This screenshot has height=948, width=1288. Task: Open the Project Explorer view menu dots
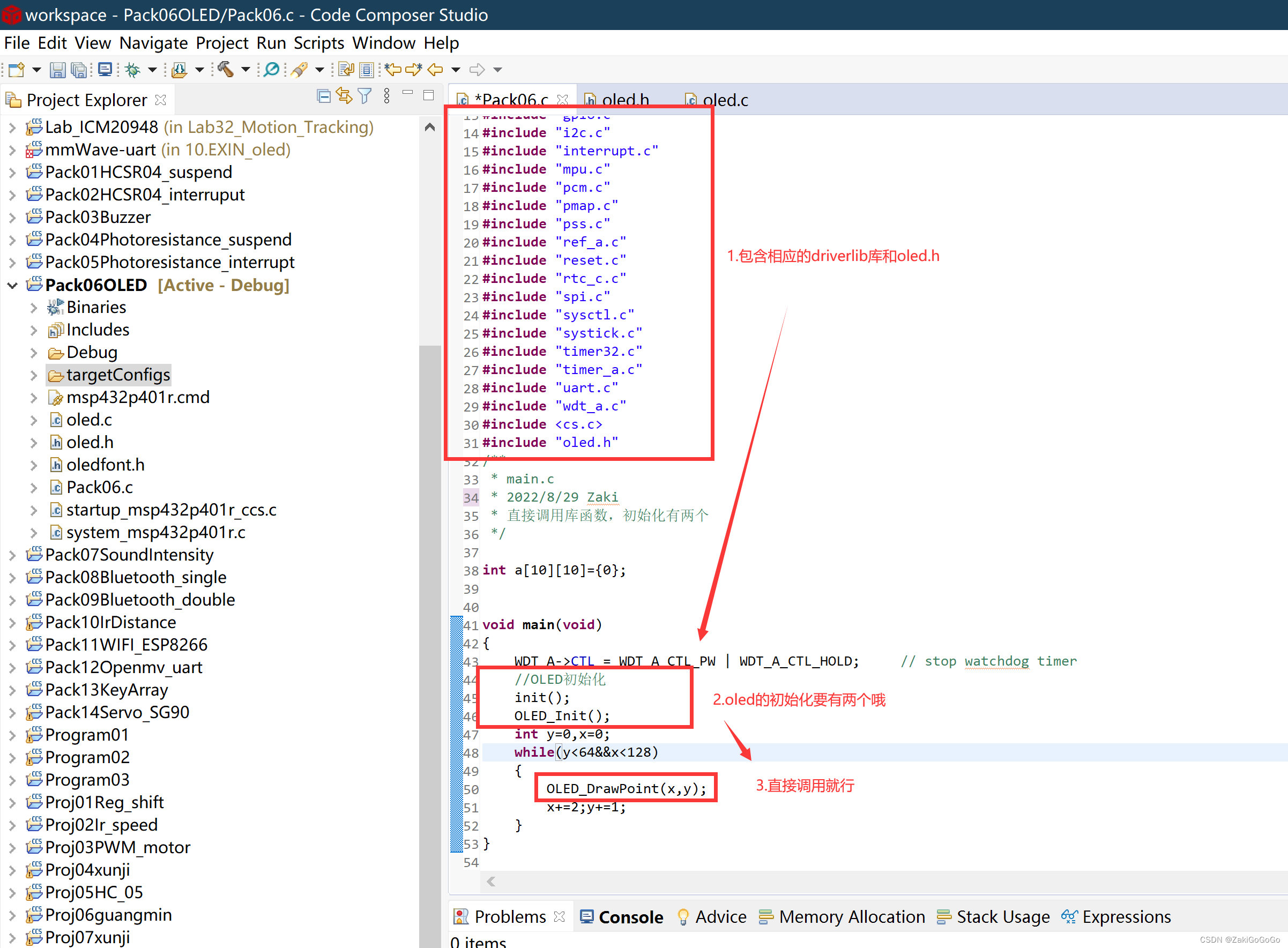pyautogui.click(x=387, y=96)
